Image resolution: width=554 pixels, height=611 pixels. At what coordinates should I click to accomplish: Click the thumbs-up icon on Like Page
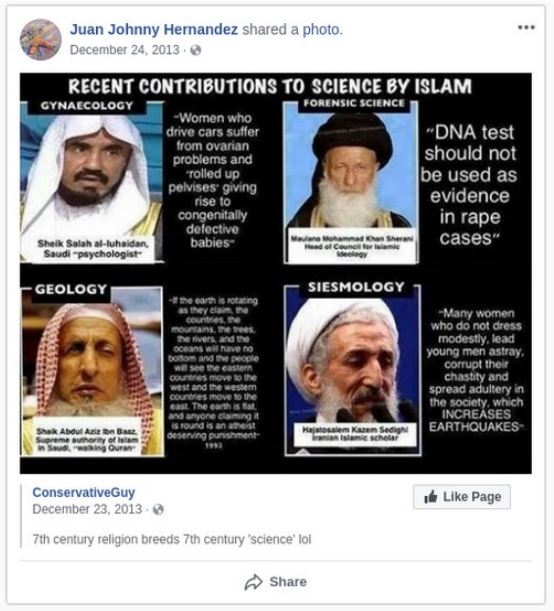[430, 497]
